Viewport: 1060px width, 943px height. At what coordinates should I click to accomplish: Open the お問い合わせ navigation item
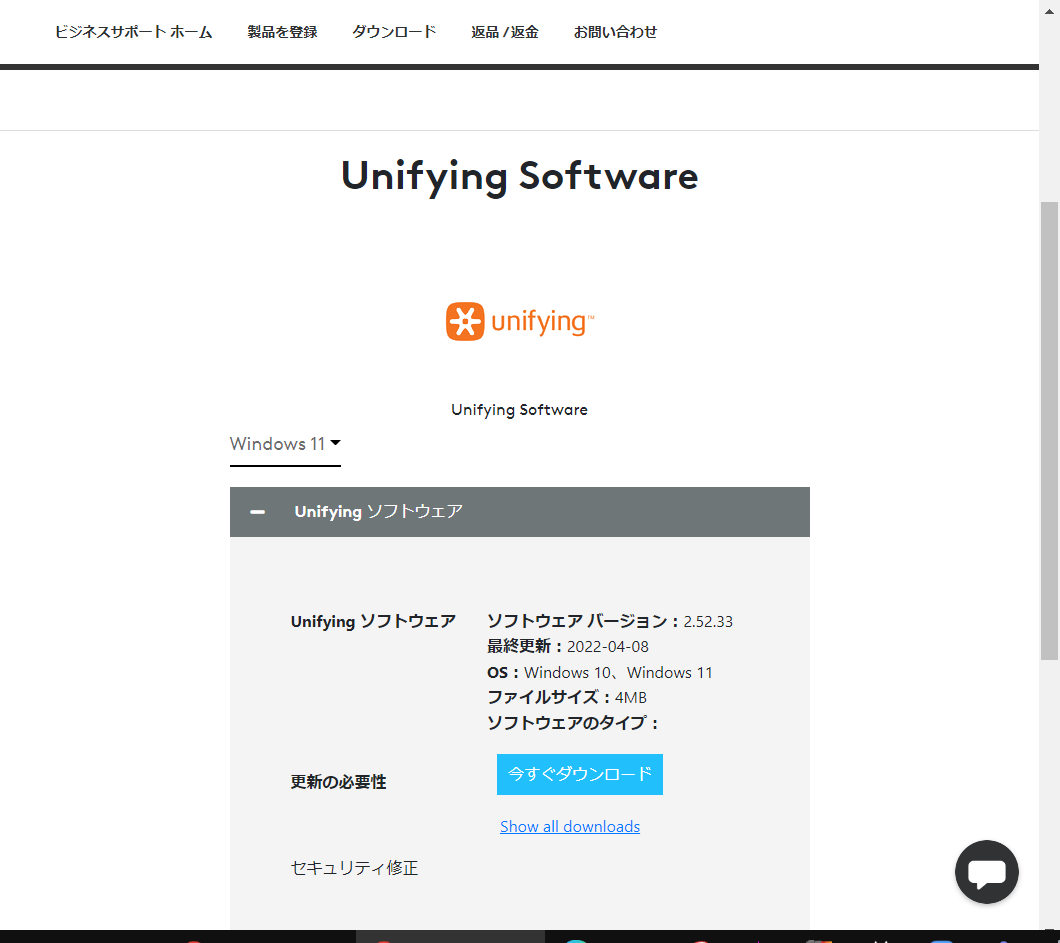click(615, 32)
